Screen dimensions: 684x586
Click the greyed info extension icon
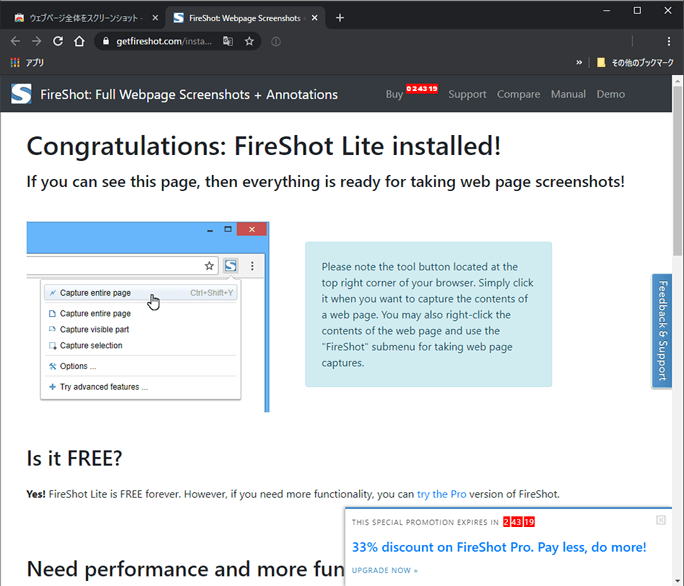coord(276,41)
